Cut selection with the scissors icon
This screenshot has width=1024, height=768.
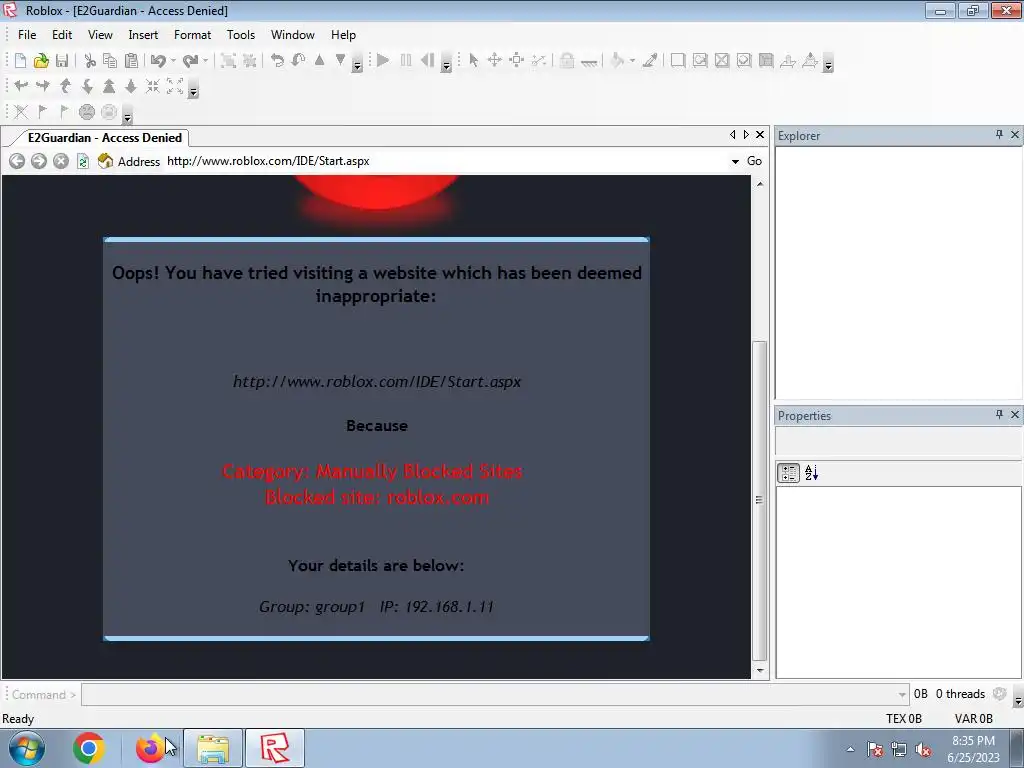(x=90, y=61)
